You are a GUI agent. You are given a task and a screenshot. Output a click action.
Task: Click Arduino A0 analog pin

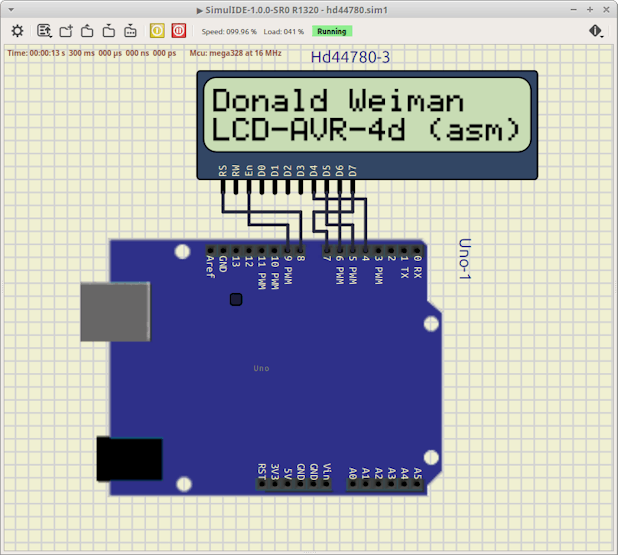coord(352,484)
